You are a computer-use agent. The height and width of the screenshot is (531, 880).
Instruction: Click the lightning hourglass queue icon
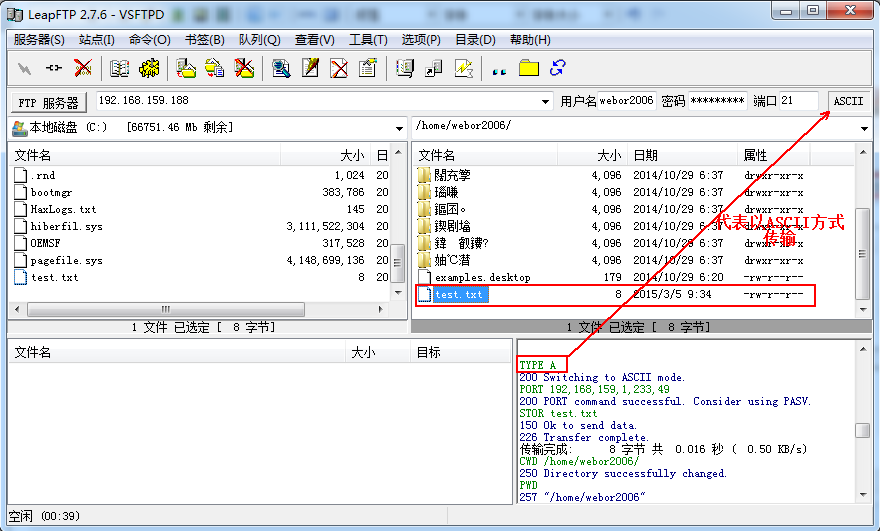464,68
